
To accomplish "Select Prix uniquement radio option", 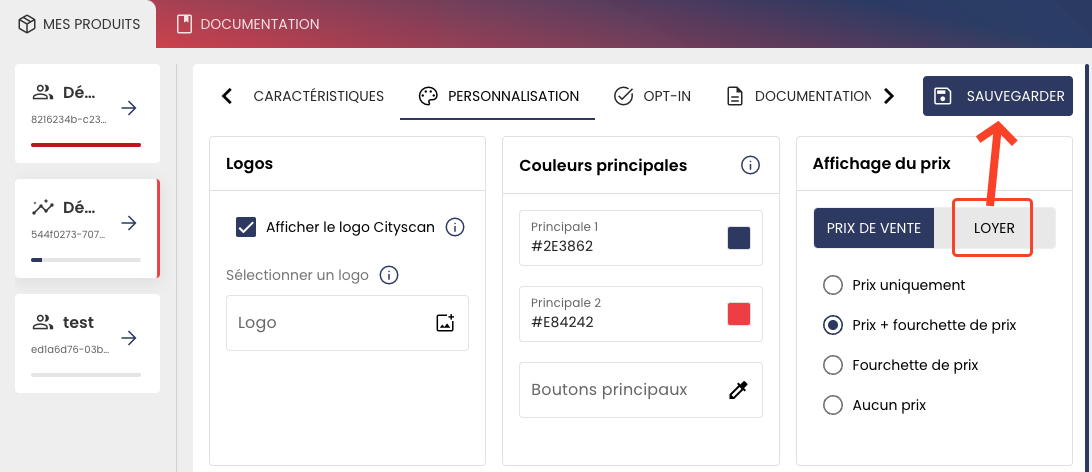I will coord(833,285).
